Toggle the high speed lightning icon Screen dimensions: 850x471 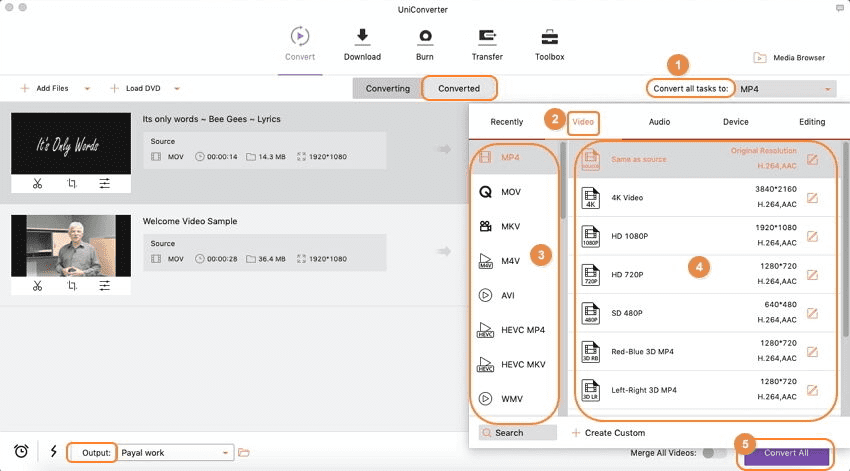tap(53, 452)
